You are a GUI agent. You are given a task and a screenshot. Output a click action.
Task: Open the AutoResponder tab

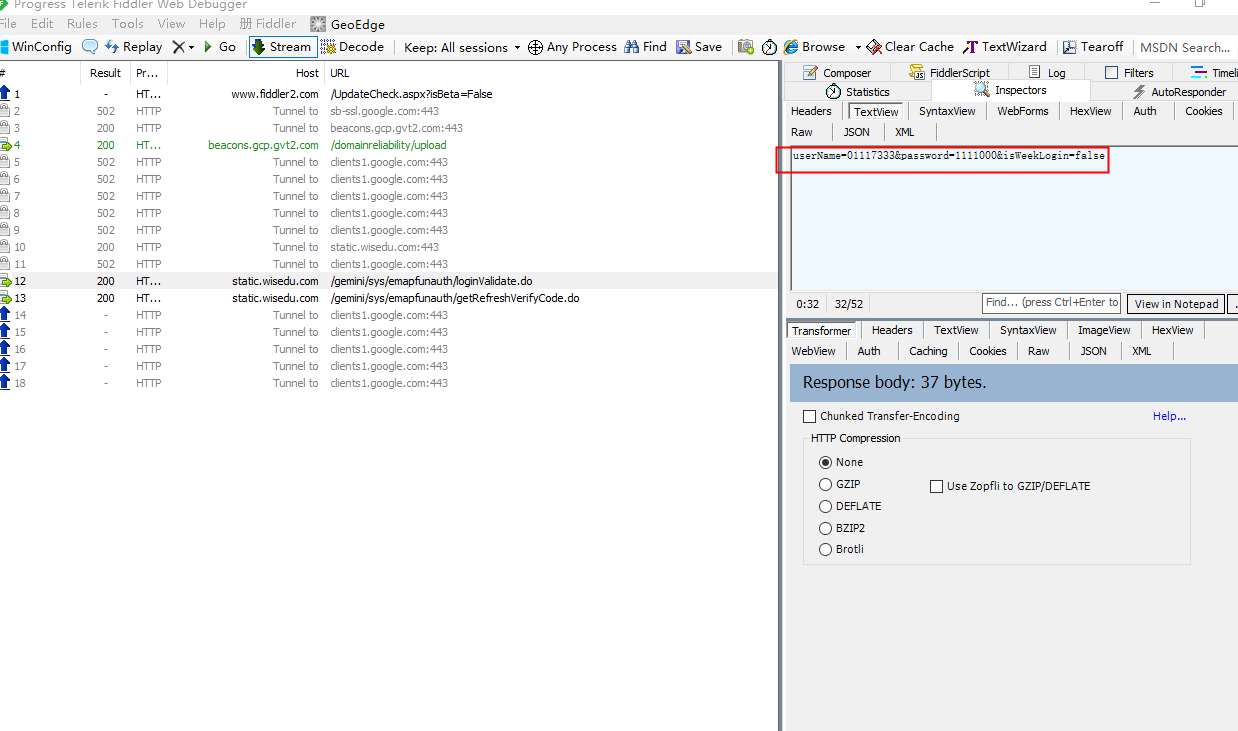pos(1178,91)
